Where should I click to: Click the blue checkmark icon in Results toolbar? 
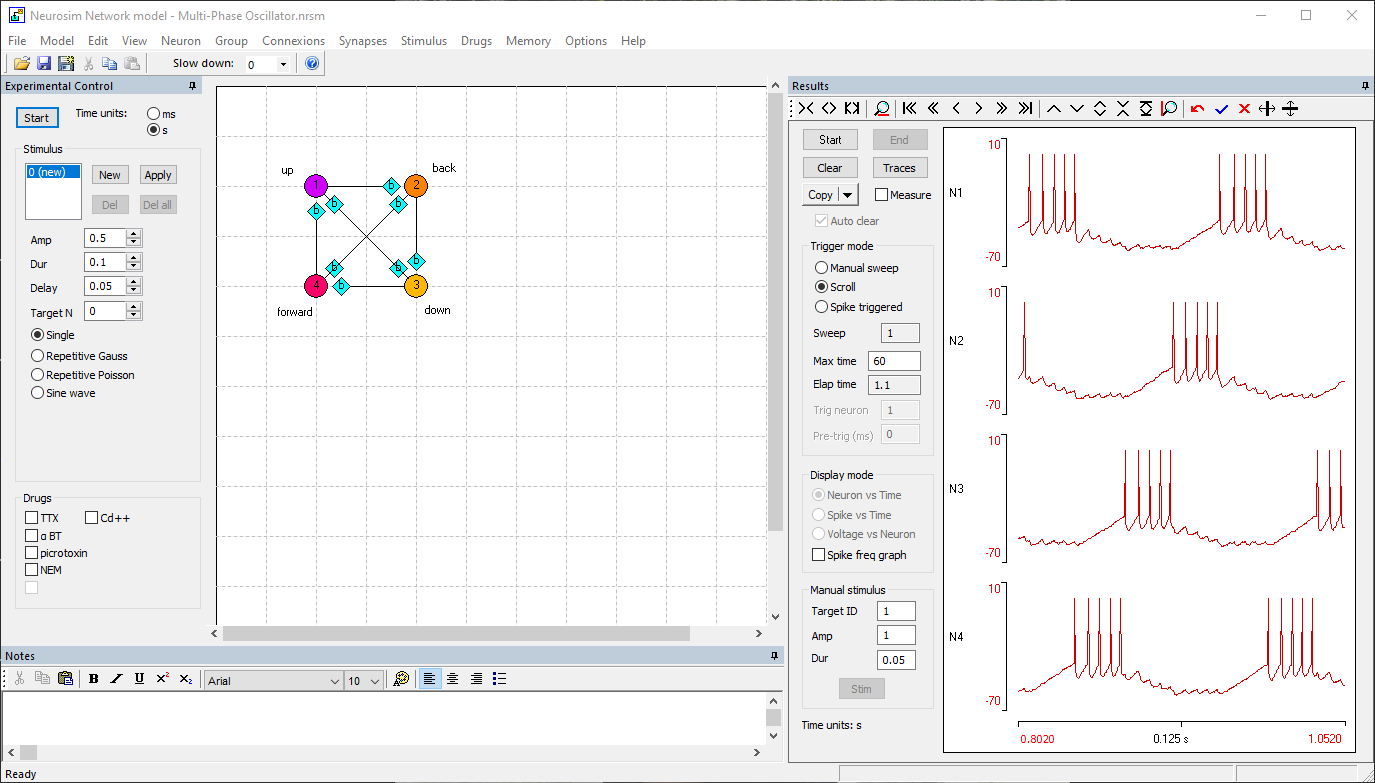[x=1221, y=109]
